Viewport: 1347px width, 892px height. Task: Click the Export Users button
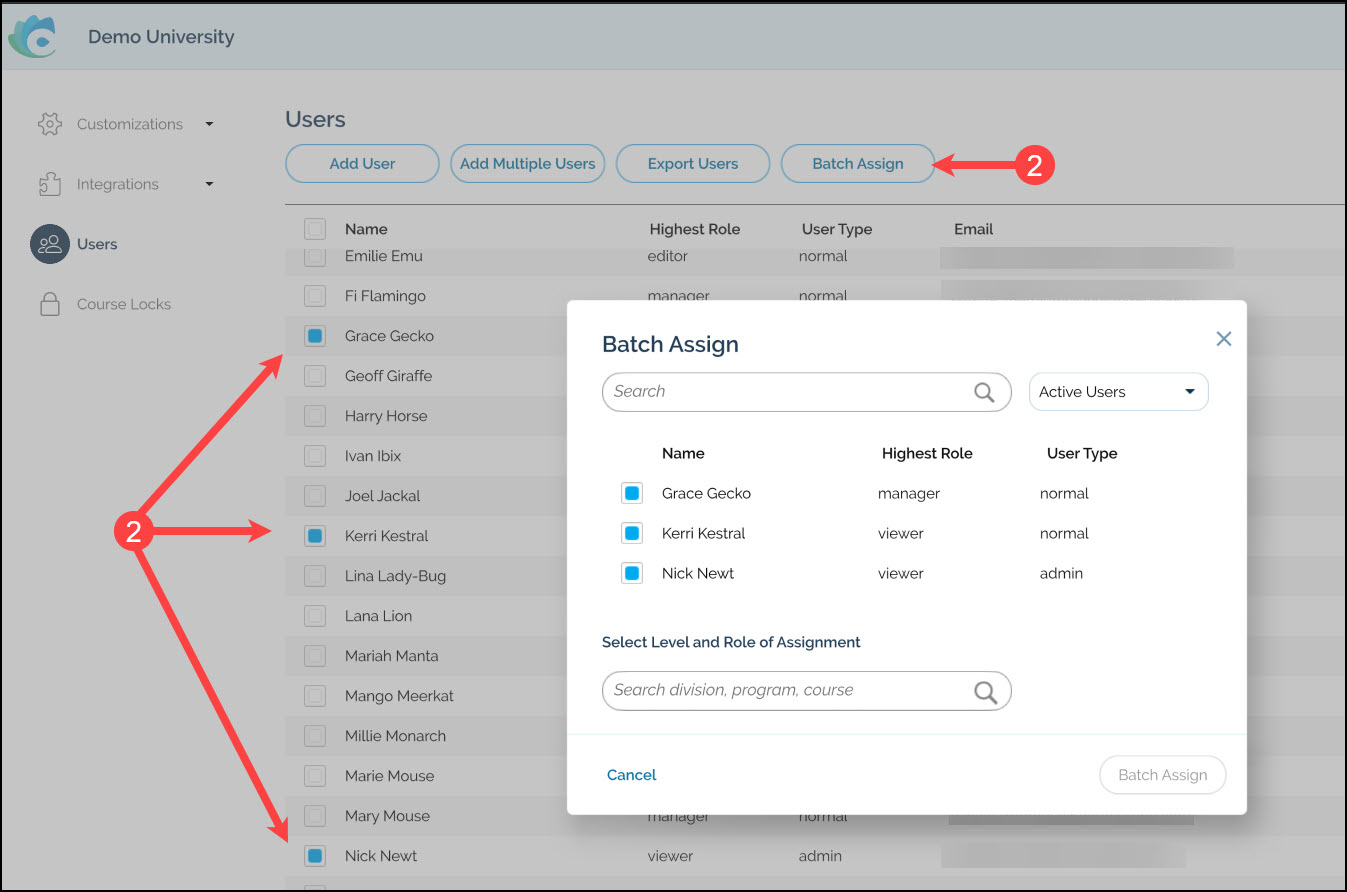point(692,164)
